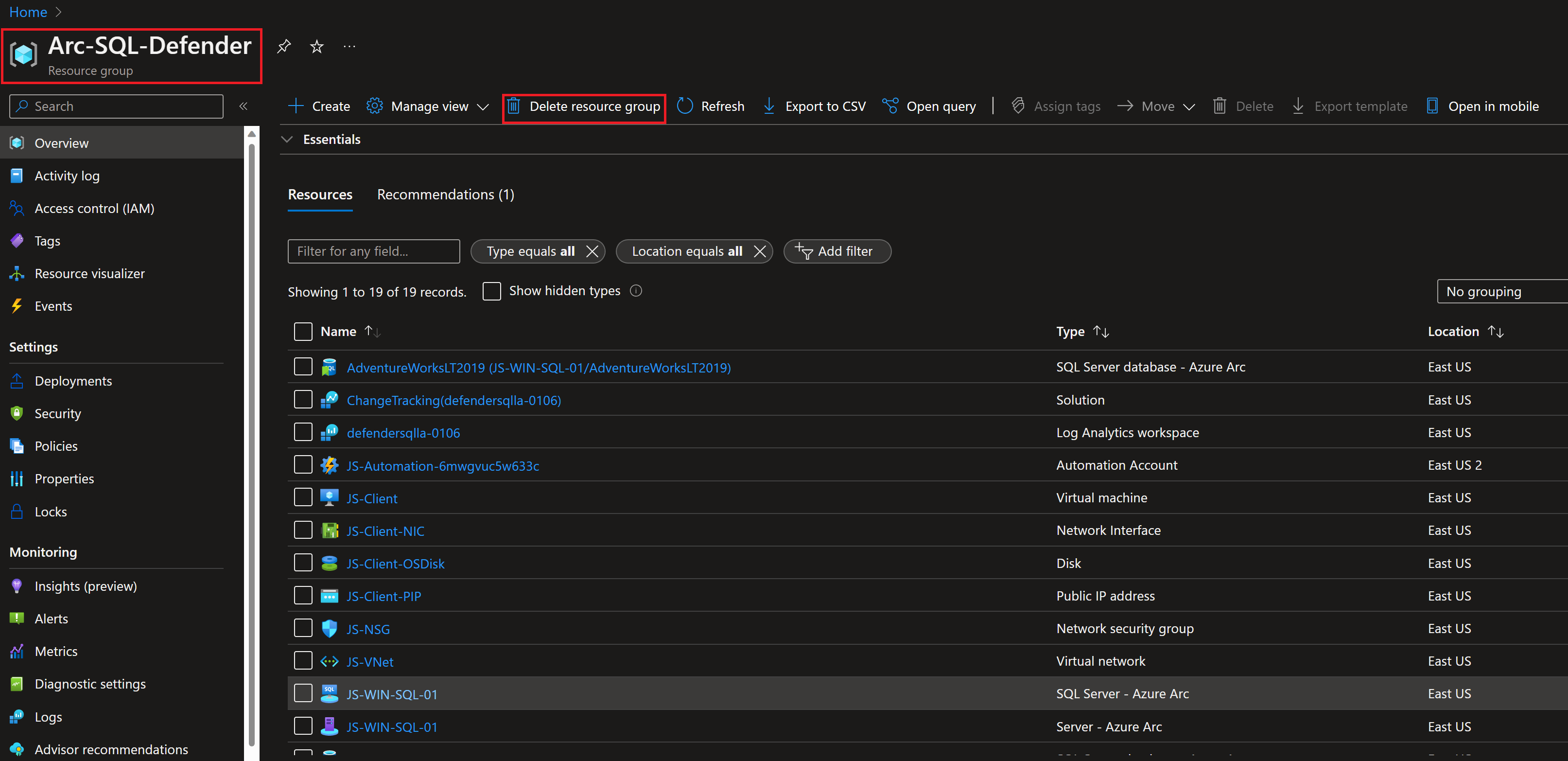
Task: Go to the Home breadcrumb
Action: point(28,12)
